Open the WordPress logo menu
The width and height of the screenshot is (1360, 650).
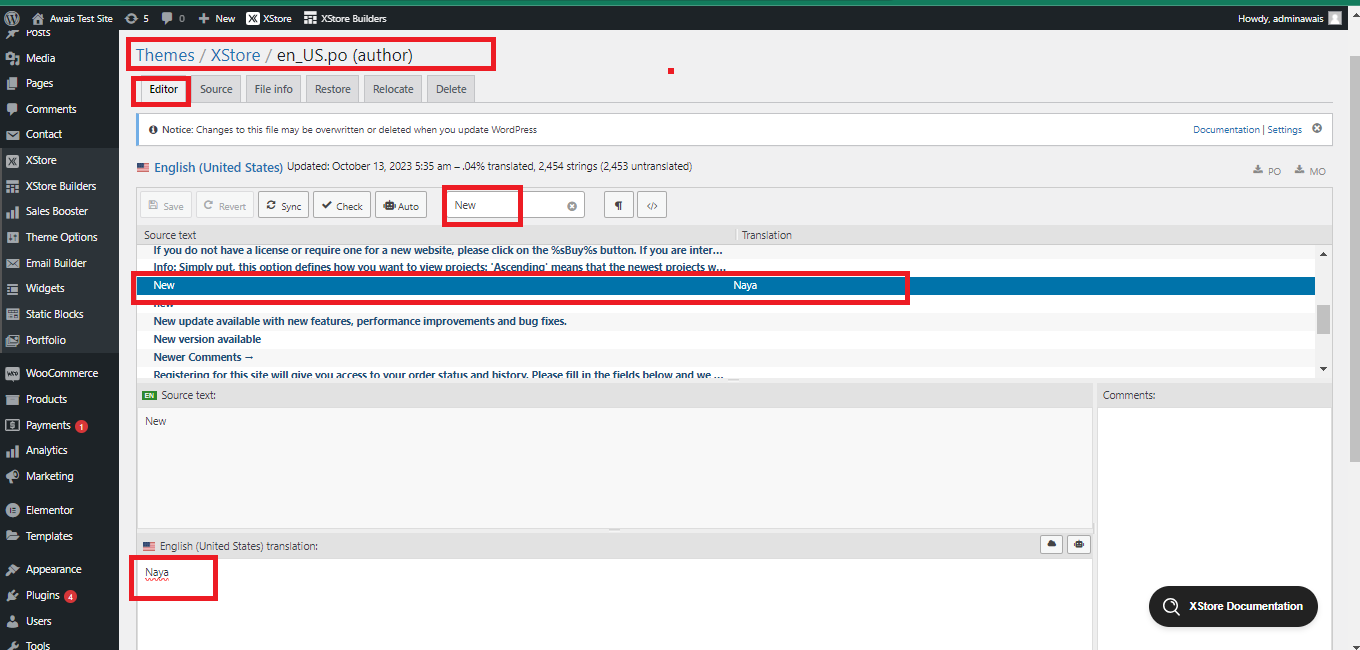12,18
